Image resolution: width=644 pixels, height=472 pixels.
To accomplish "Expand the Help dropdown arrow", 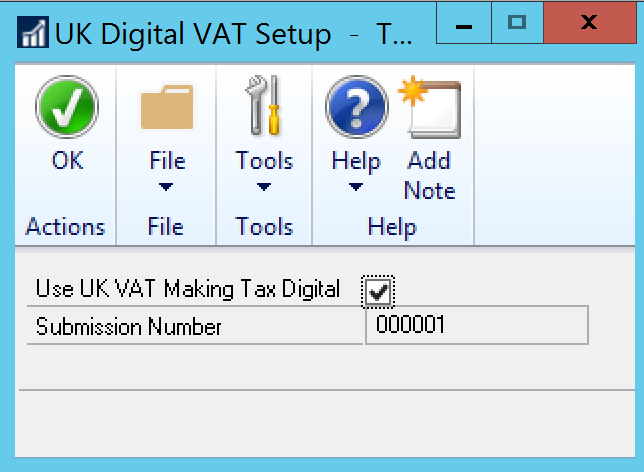I will pos(356,187).
